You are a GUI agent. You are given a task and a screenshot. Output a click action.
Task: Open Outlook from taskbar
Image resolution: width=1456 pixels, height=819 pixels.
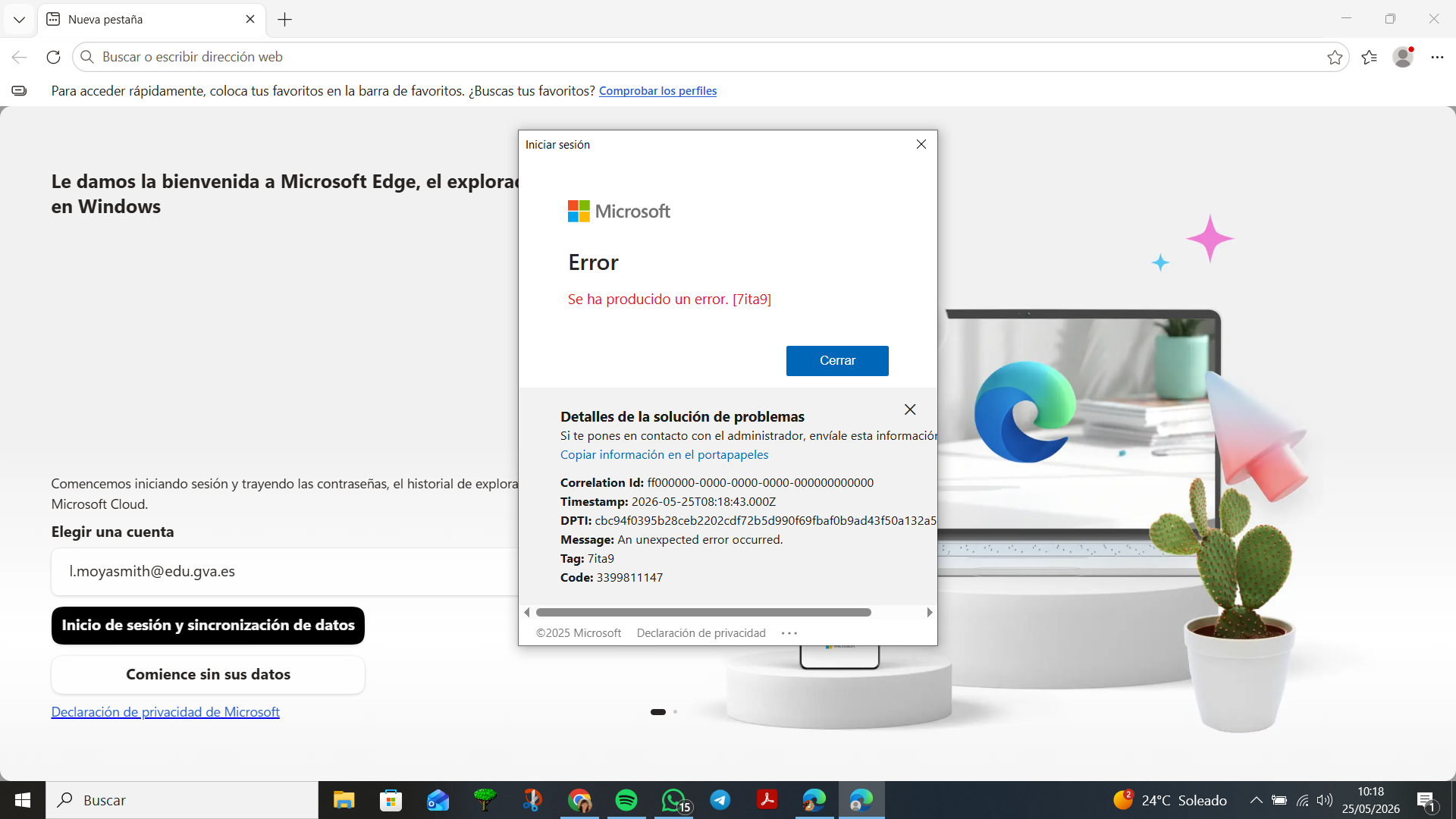click(x=438, y=800)
